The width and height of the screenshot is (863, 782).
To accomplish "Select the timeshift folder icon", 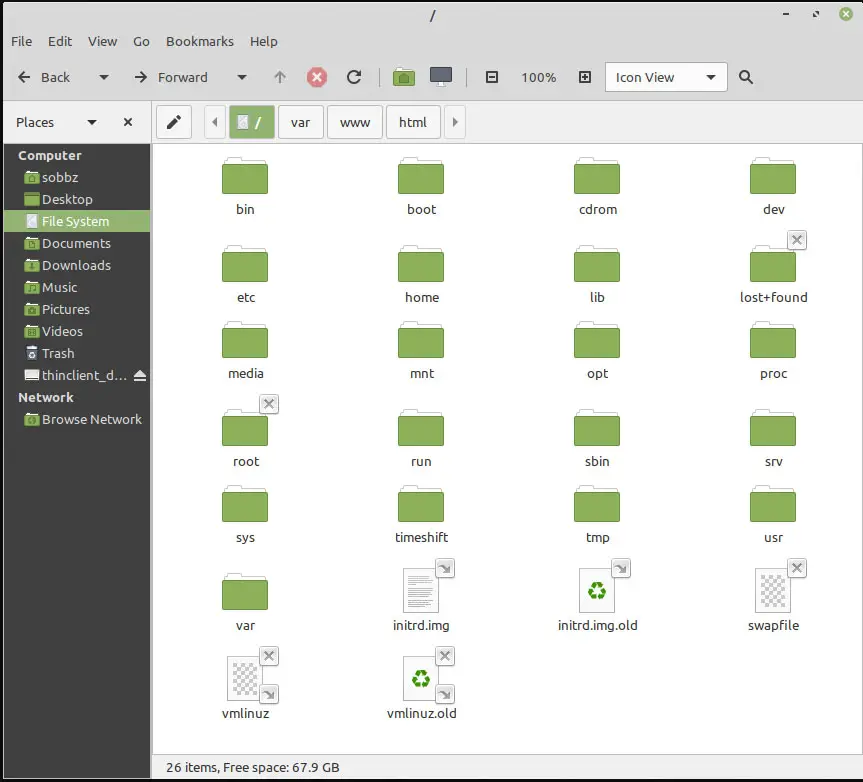I will [x=421, y=504].
